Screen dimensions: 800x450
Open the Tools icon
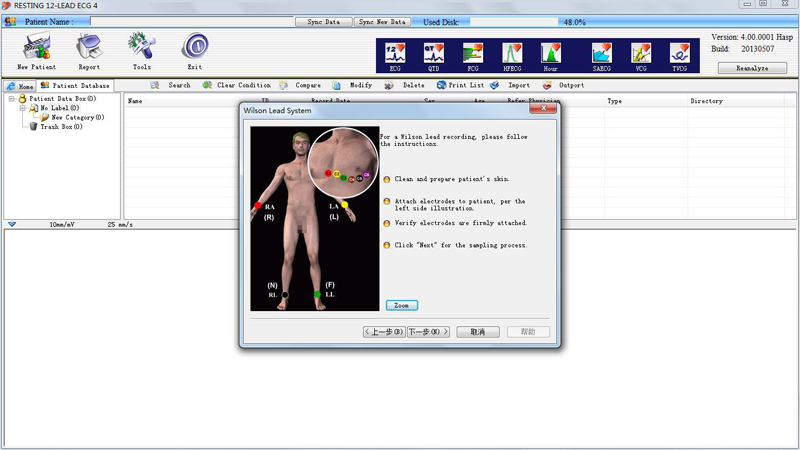click(141, 47)
